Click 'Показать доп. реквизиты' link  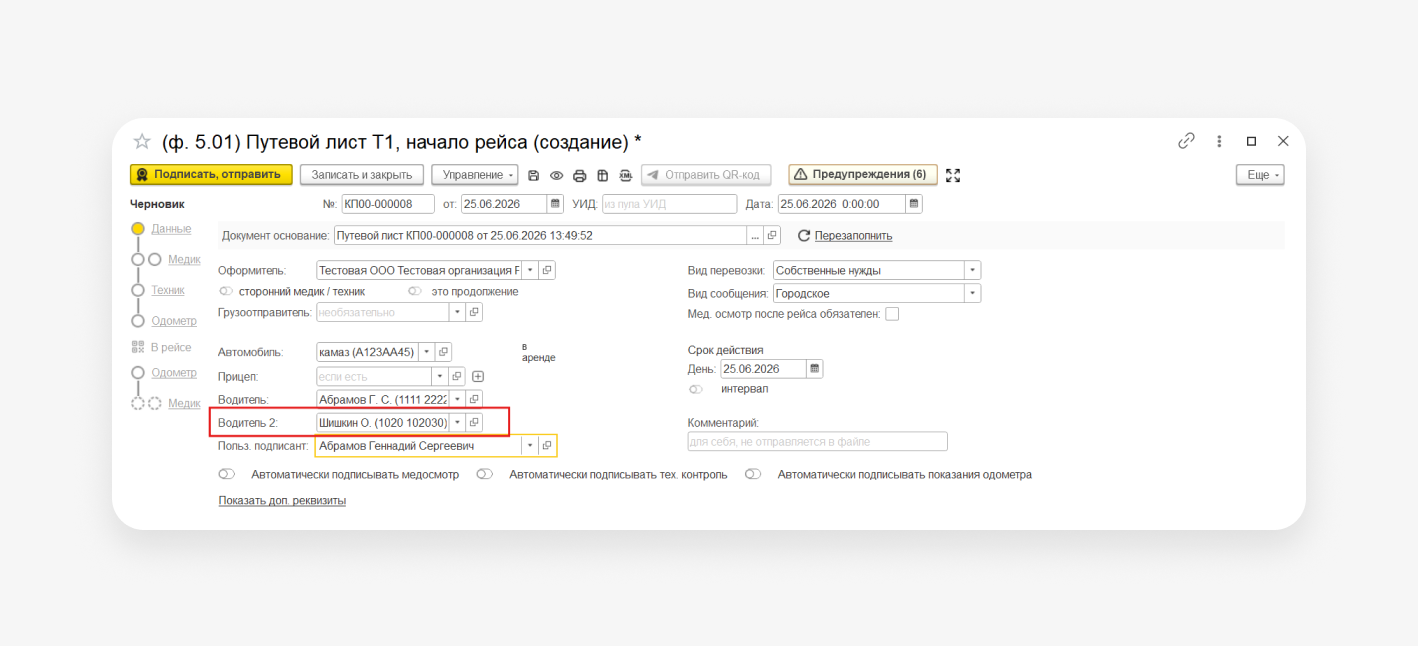tap(282, 500)
